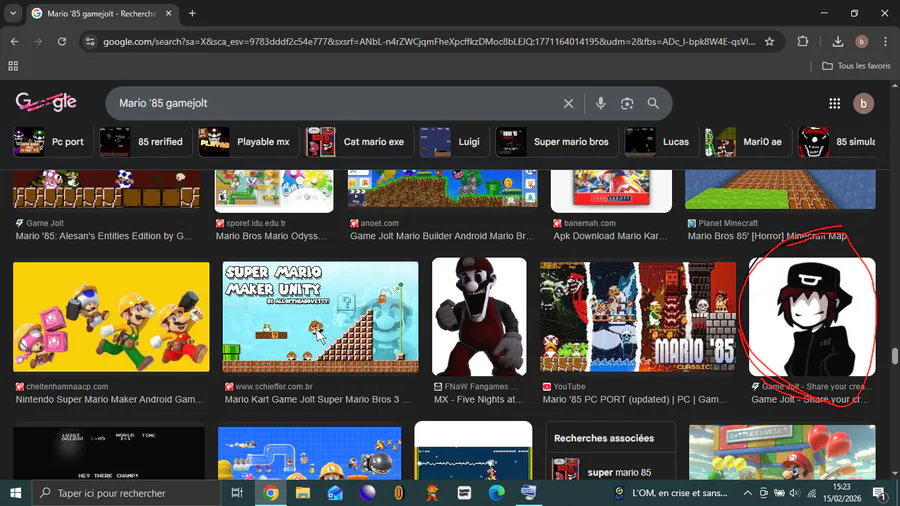Open Task View on the taskbar
Screen dimensions: 900x506
[237, 493]
